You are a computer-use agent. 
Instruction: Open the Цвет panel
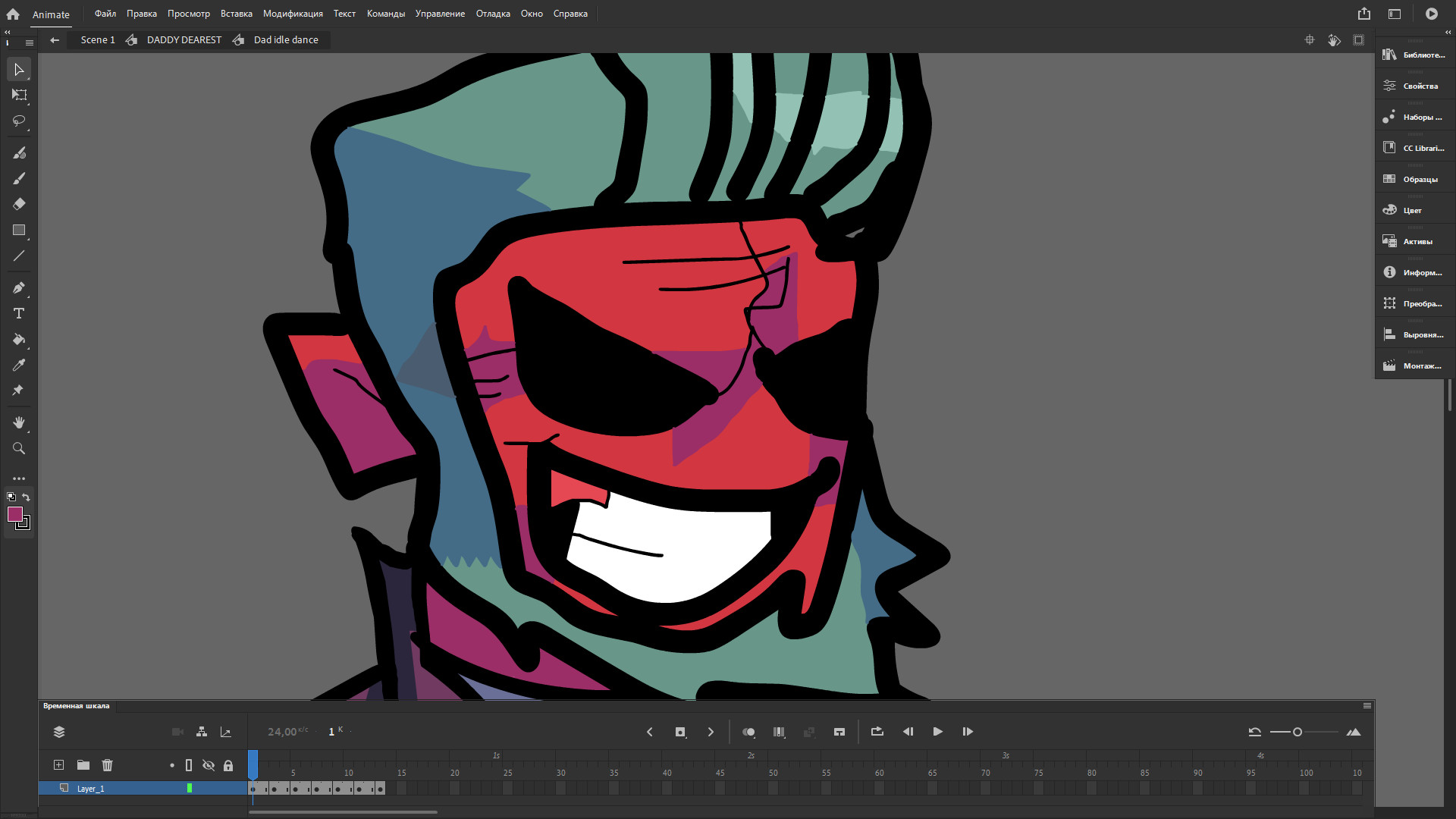[1412, 209]
